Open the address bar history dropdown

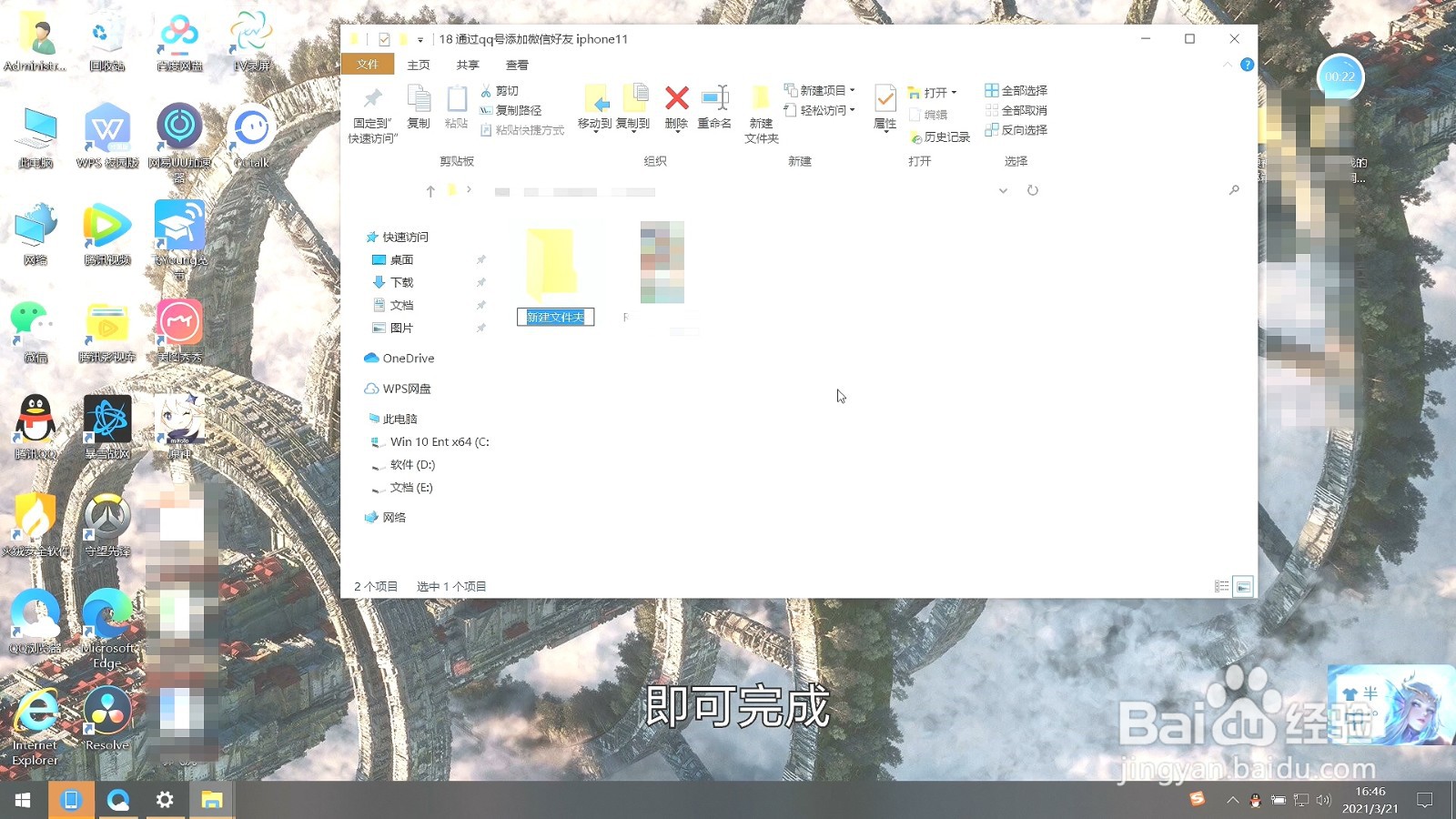[x=1003, y=191]
